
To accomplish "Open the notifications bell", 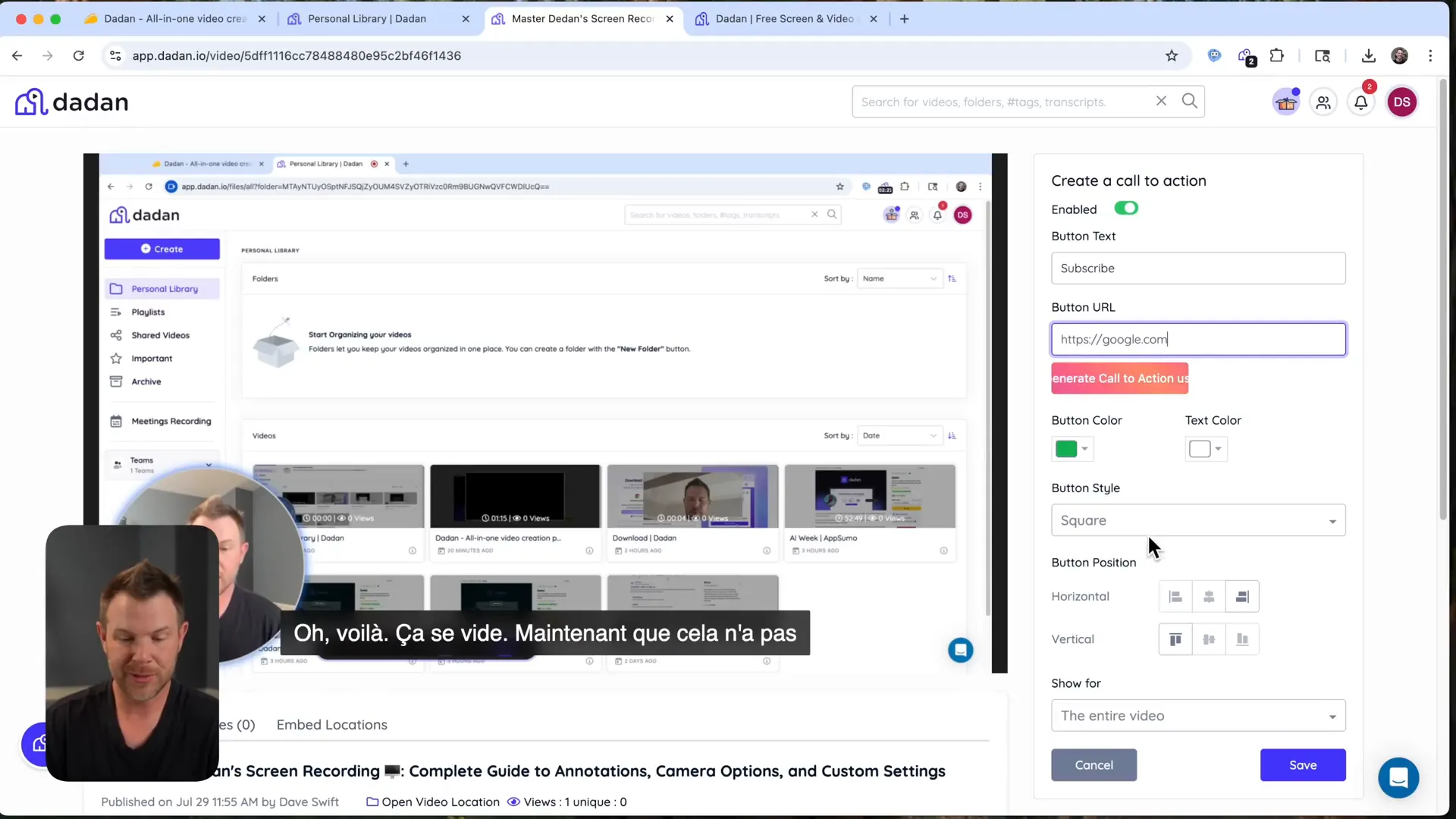I will coord(1361,102).
